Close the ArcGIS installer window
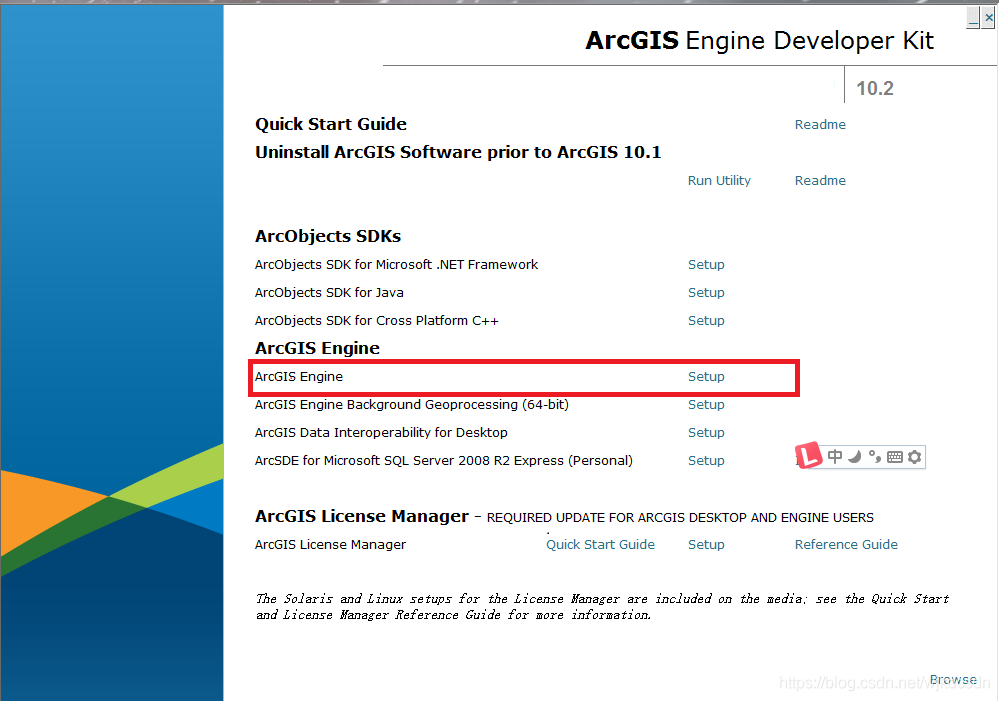Viewport: 999px width, 701px height. pos(988,18)
